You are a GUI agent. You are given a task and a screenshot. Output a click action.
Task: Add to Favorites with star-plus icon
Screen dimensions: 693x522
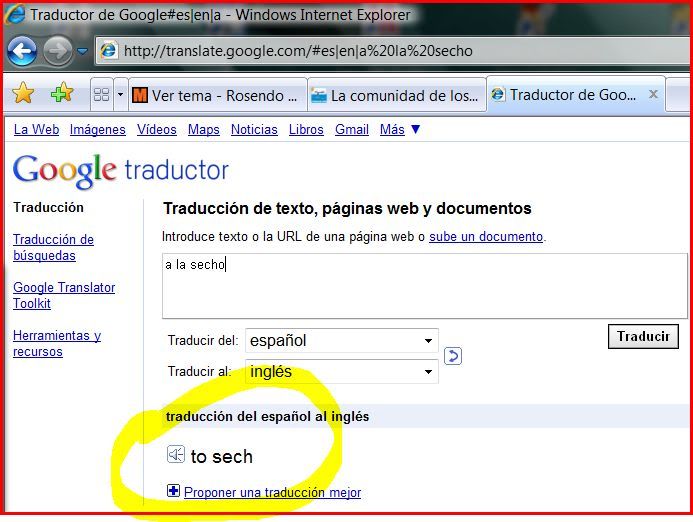tap(62, 93)
